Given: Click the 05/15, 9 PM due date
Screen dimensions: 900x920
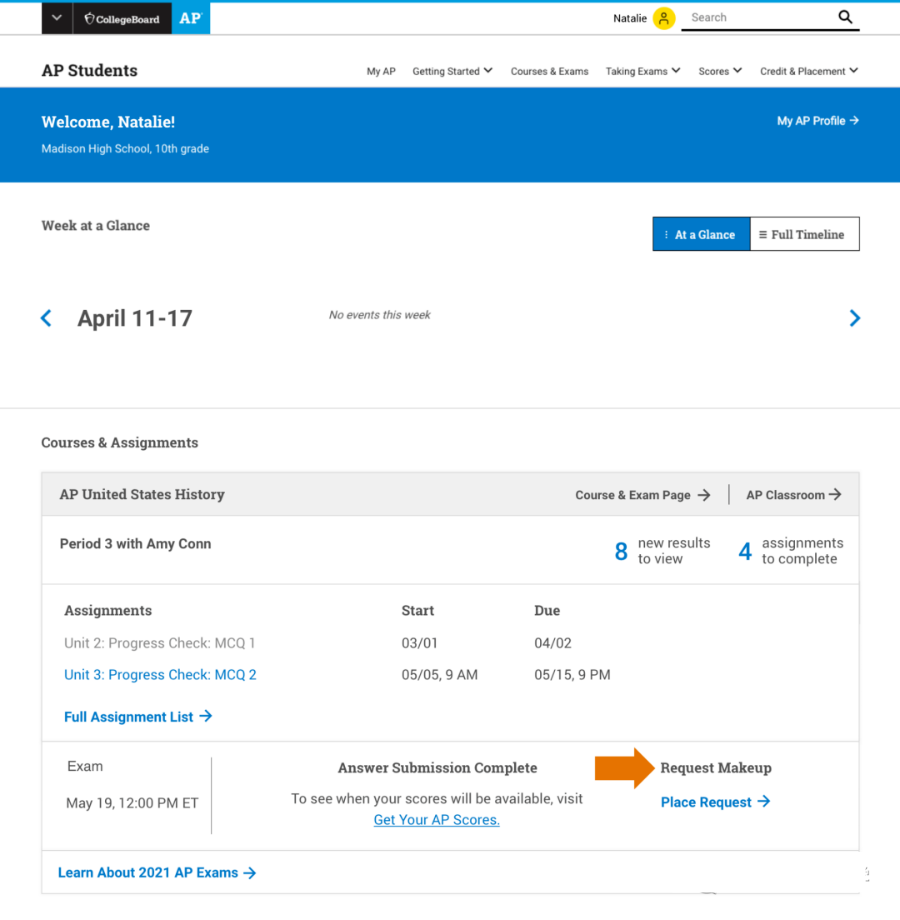Looking at the screenshot, I should pos(572,675).
